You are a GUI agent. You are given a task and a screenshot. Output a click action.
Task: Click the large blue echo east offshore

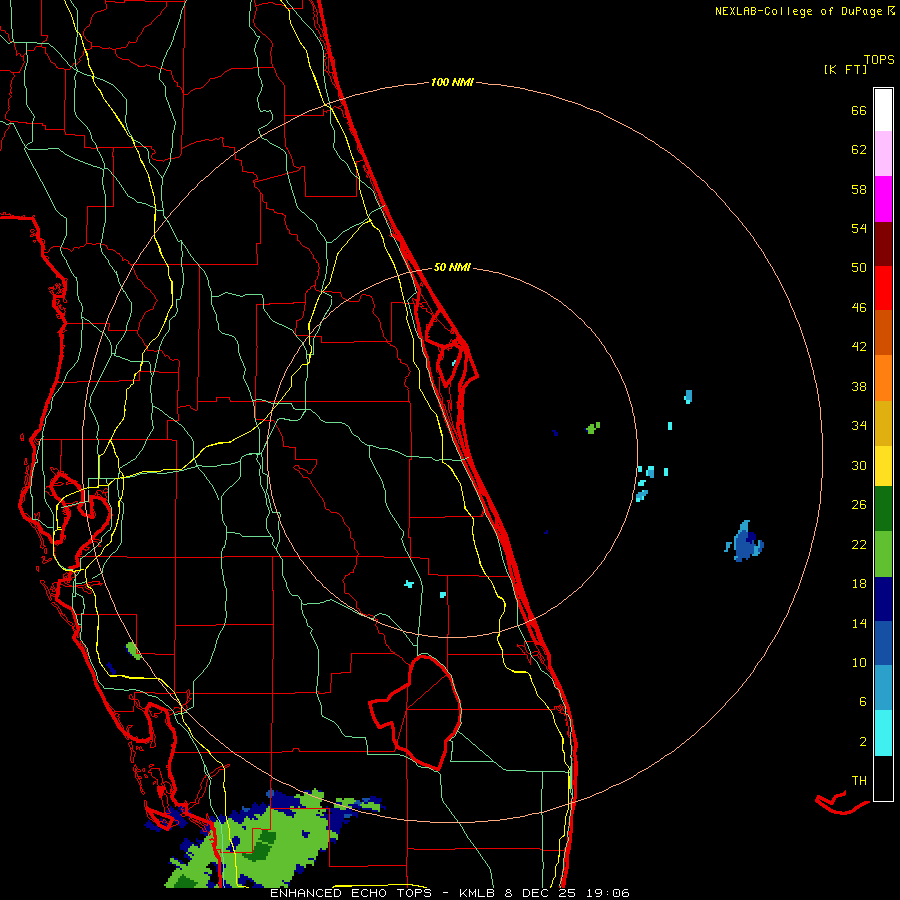745,543
